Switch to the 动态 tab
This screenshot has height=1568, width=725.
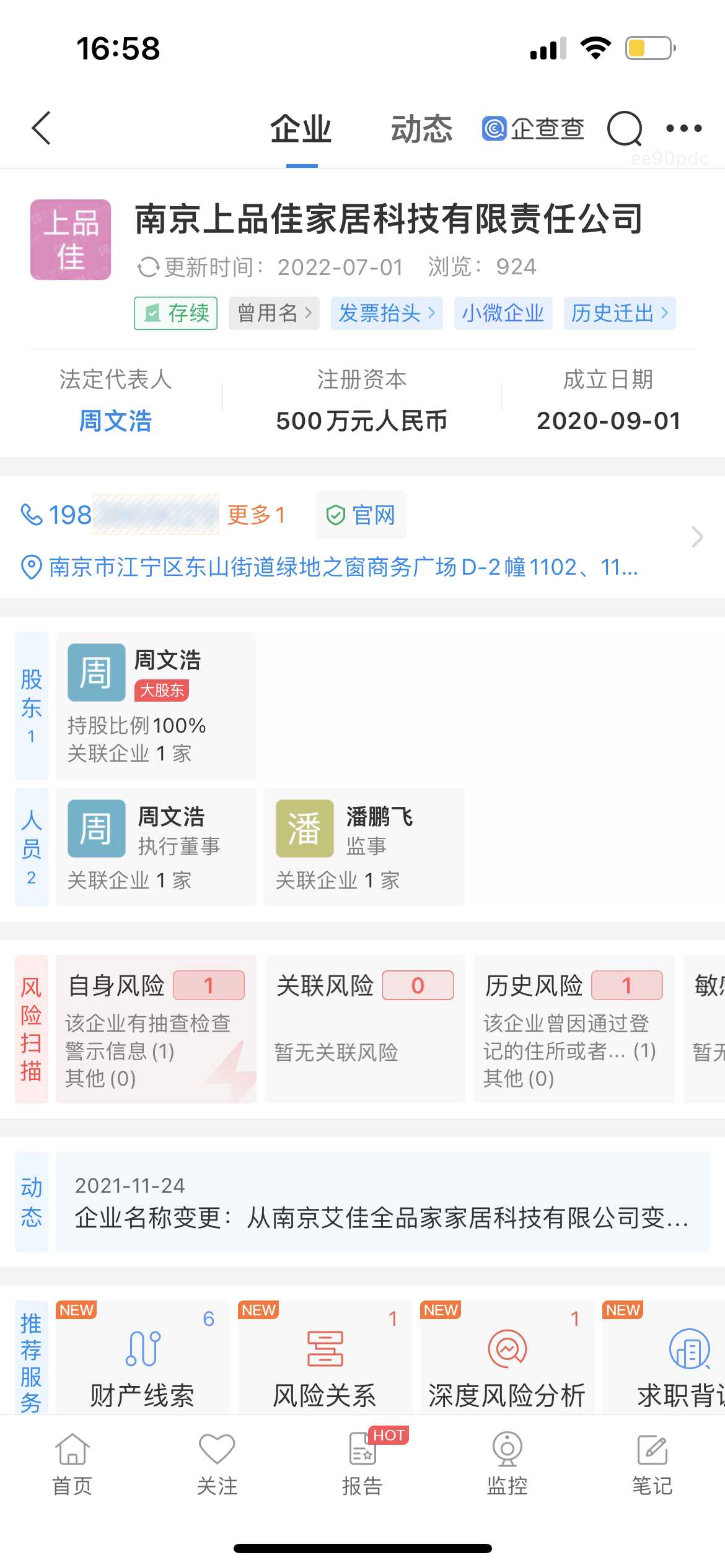coord(421,129)
